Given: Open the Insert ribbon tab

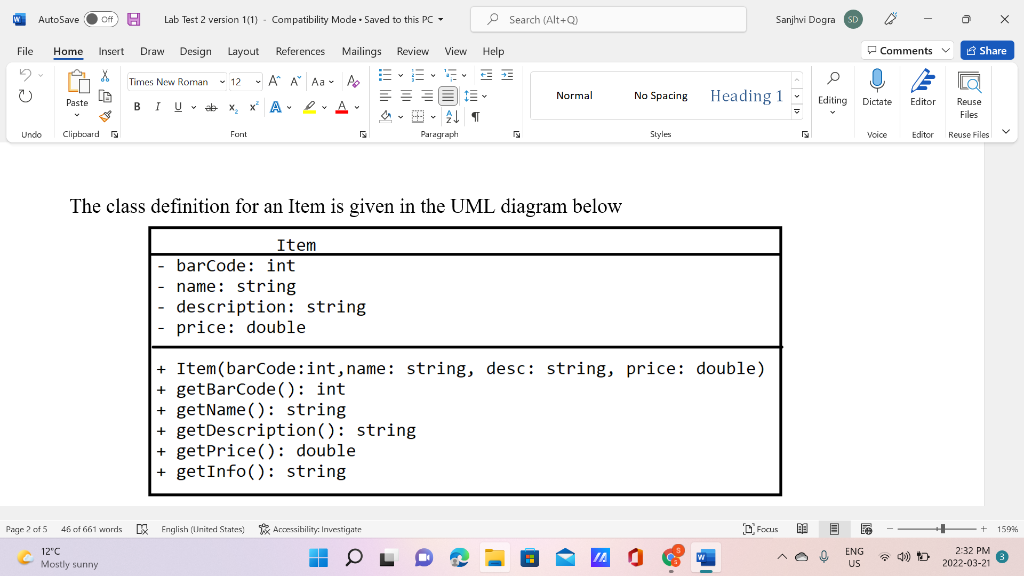Looking at the screenshot, I should [109, 51].
